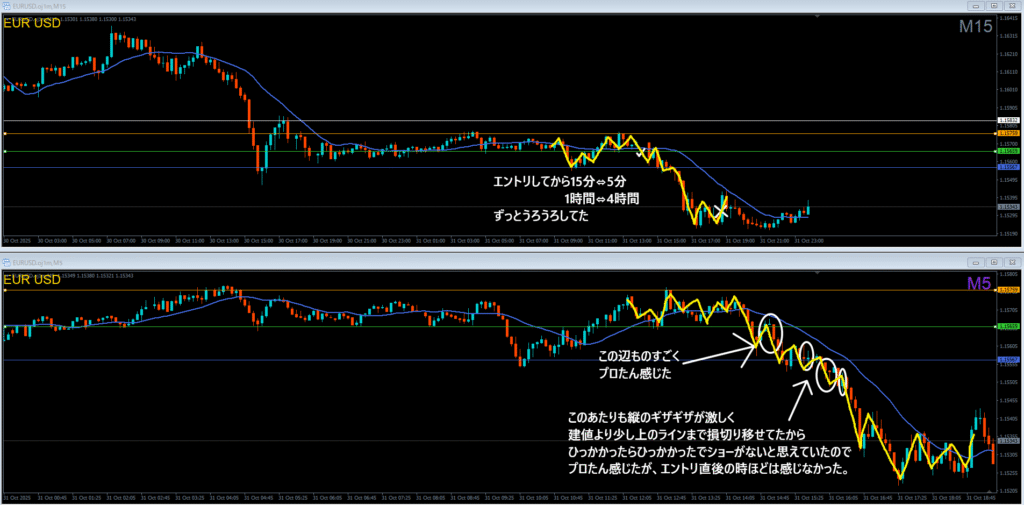Select the white 1.15832 price tag in M15 chart

[x=1008, y=121]
